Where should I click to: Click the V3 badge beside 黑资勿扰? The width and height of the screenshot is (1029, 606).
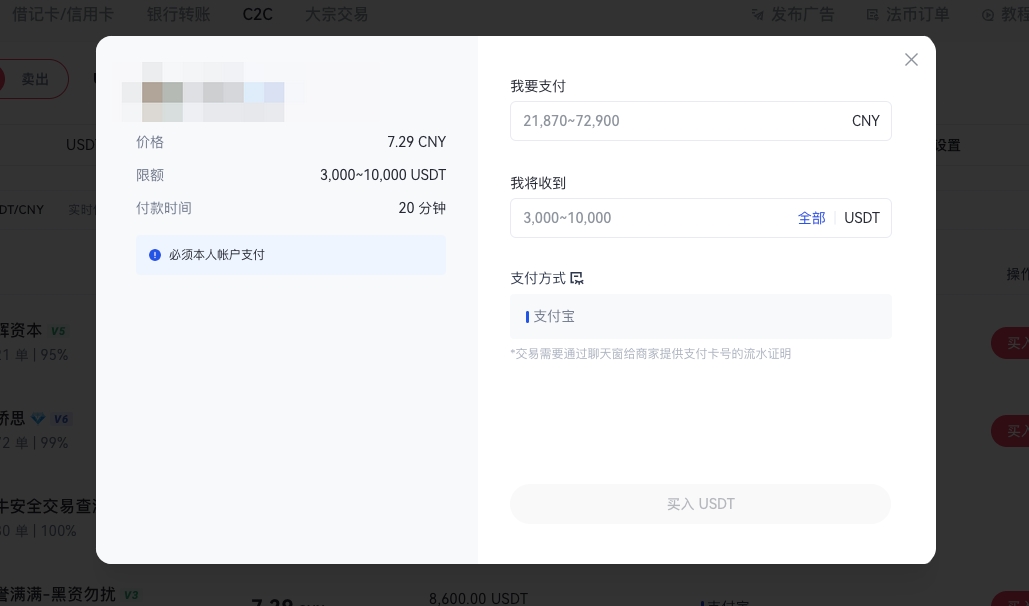click(131, 595)
